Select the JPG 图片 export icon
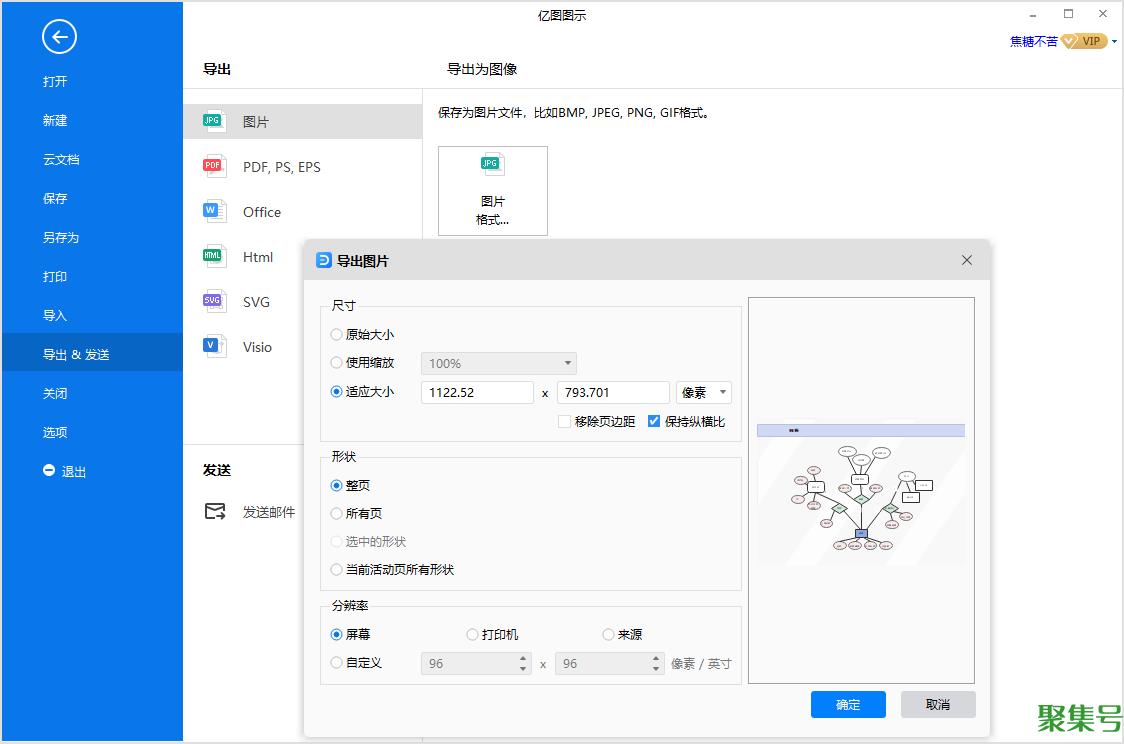Viewport: 1124px width, 744px height. pos(213,121)
